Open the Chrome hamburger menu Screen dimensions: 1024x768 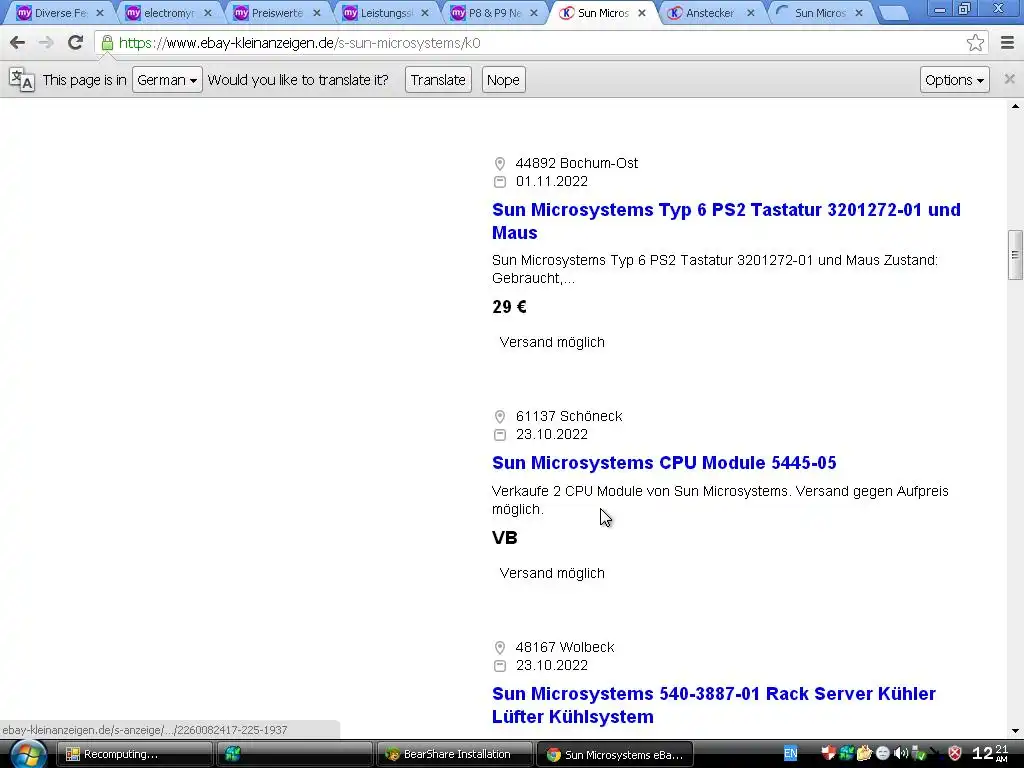(1008, 43)
